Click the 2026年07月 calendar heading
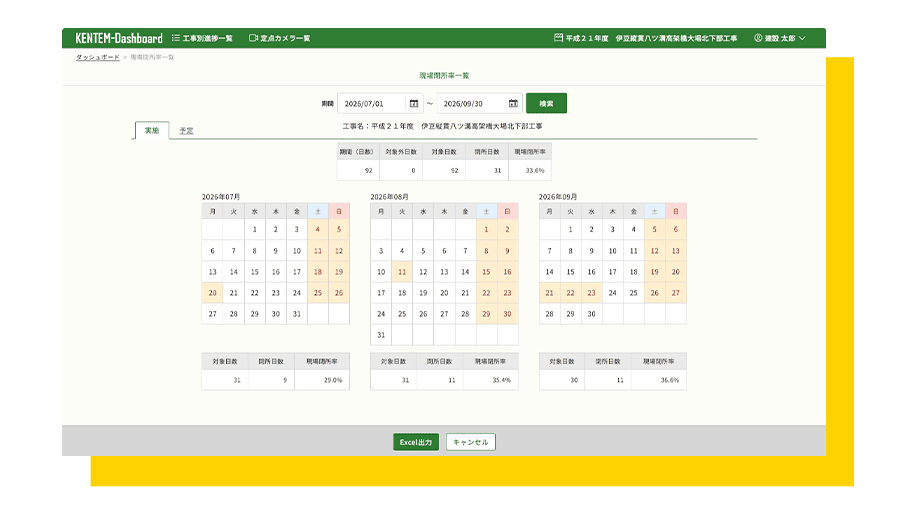This screenshot has height=515, width=916. pos(221,197)
